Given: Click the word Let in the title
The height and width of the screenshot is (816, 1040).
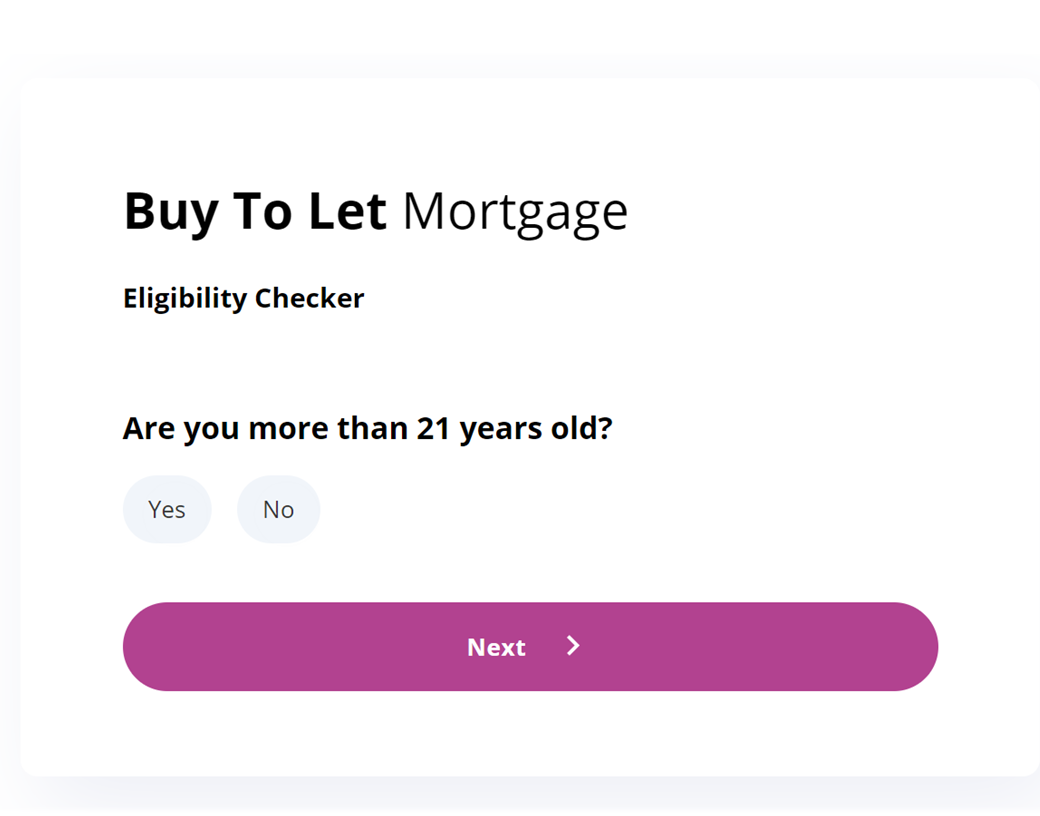Looking at the screenshot, I should [348, 212].
